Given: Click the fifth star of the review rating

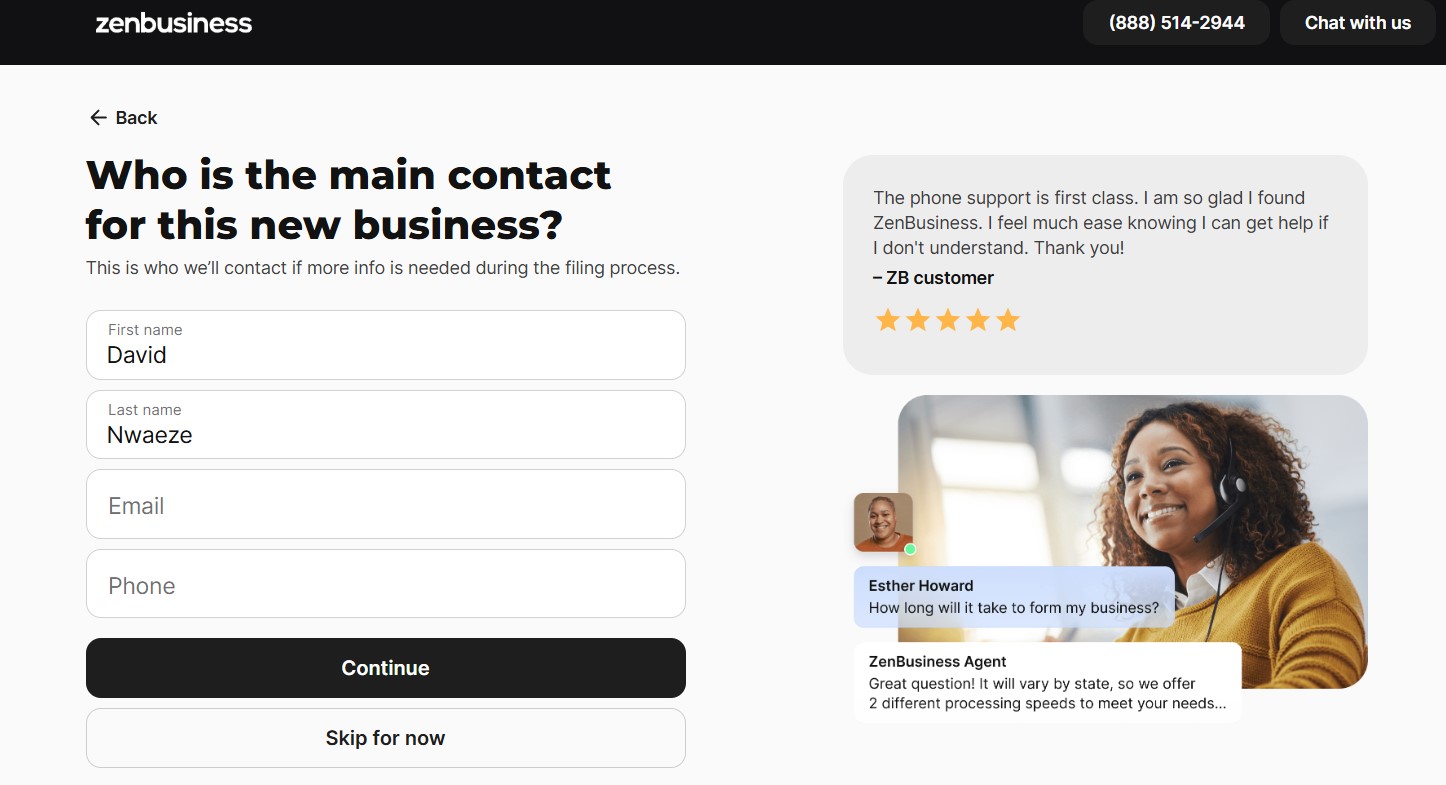Looking at the screenshot, I should (1008, 319).
